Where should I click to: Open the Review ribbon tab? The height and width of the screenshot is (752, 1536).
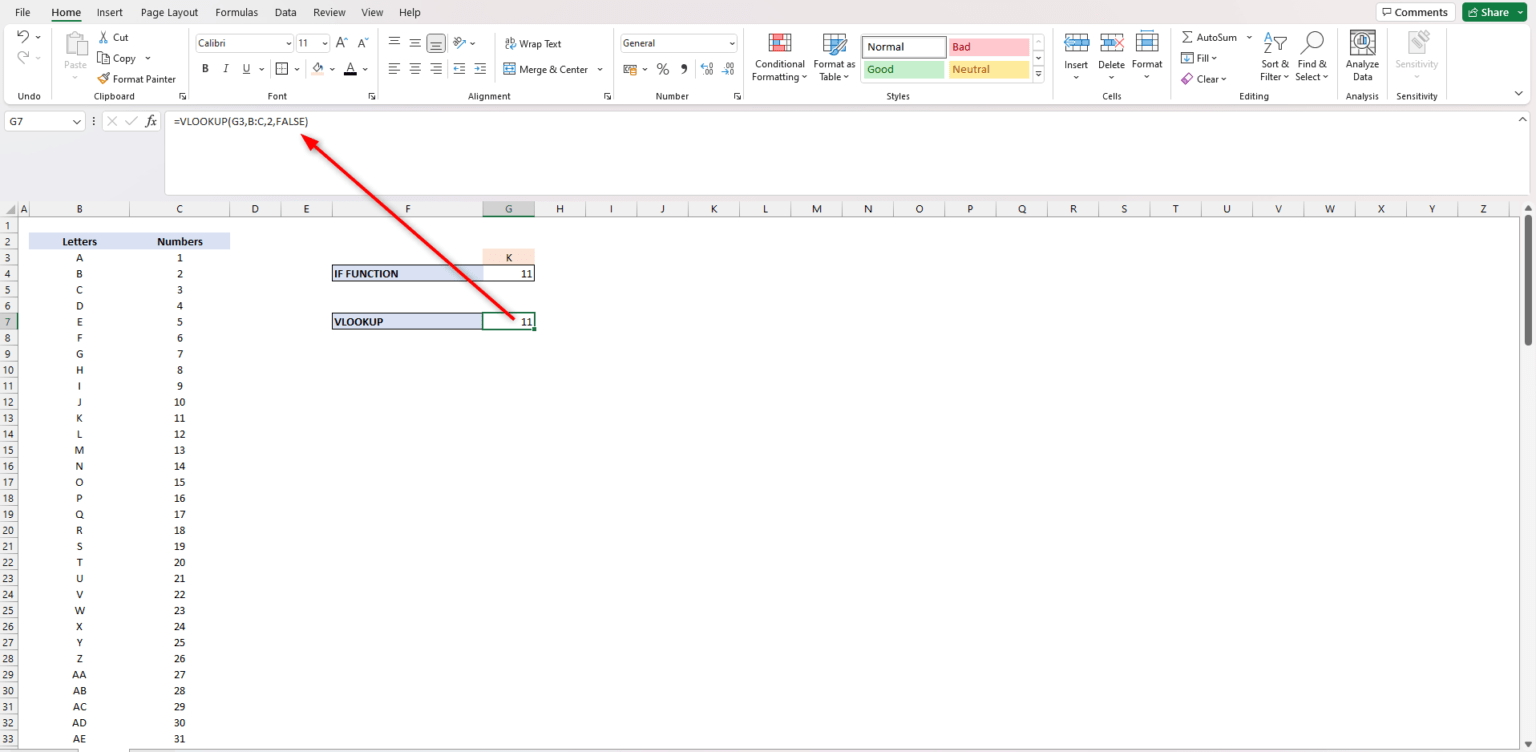(x=329, y=12)
